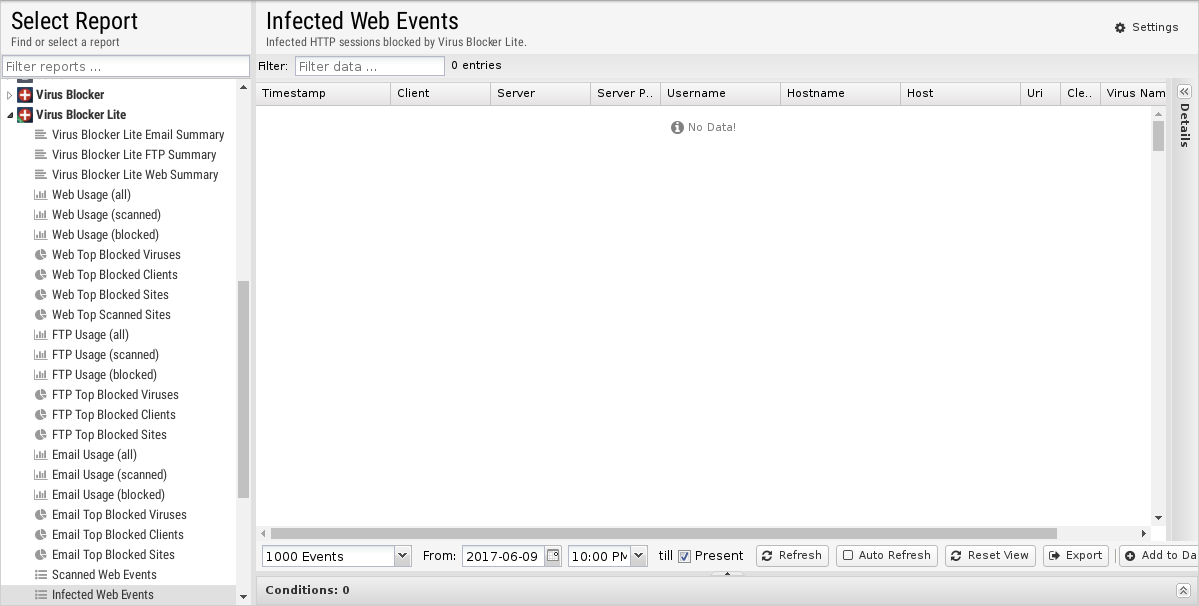This screenshot has width=1199, height=606.
Task: Expand the Conditions panel
Action: 1183,591
